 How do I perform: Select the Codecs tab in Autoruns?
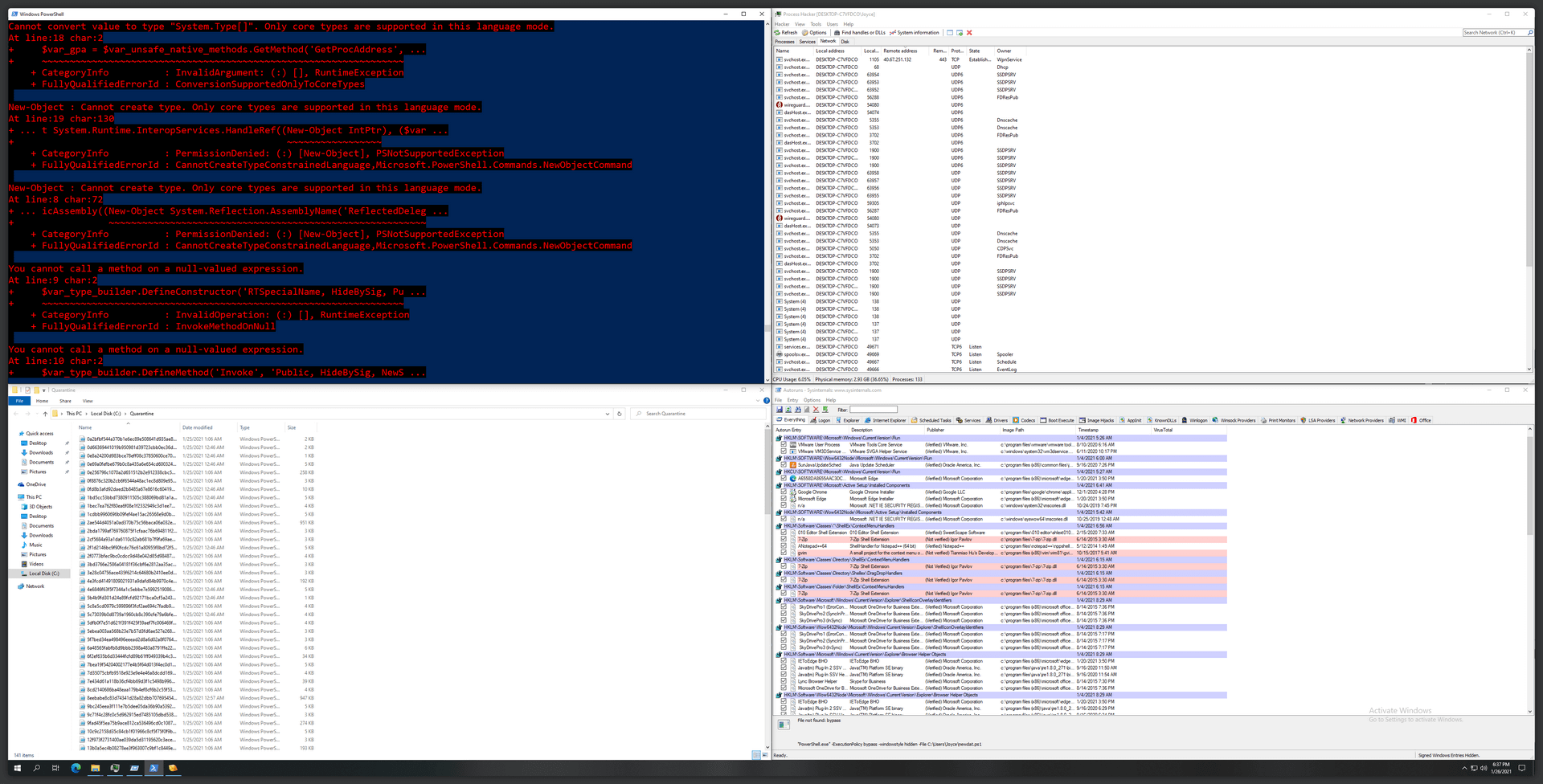pos(1024,420)
